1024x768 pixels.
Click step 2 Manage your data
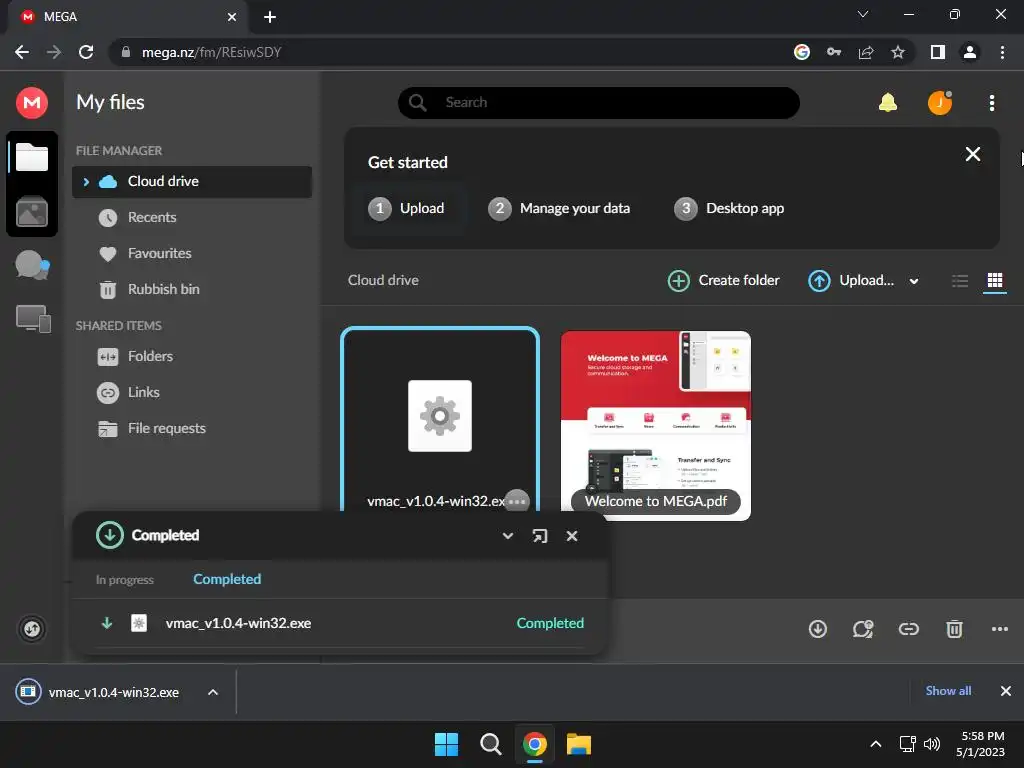[559, 208]
